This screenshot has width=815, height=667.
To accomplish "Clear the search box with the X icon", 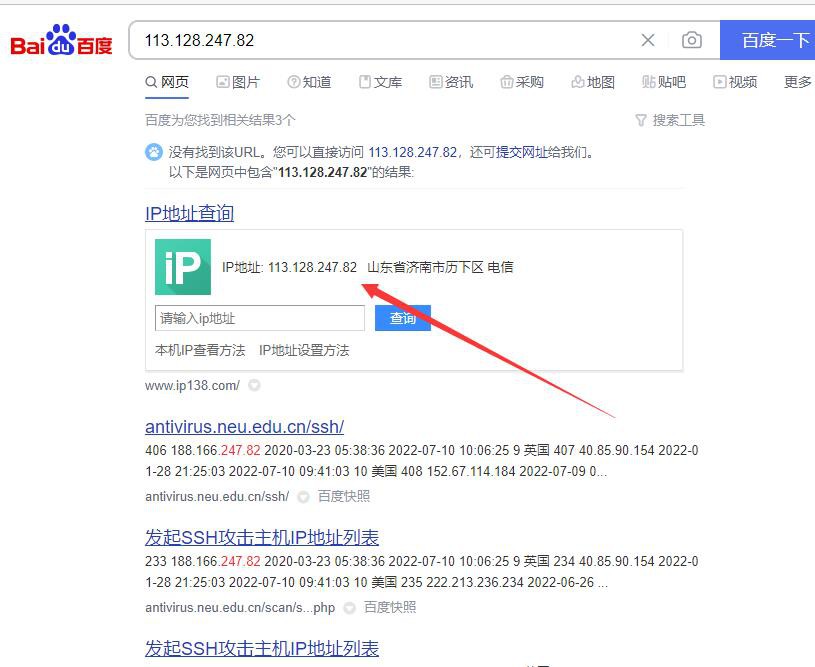I will (x=648, y=40).
